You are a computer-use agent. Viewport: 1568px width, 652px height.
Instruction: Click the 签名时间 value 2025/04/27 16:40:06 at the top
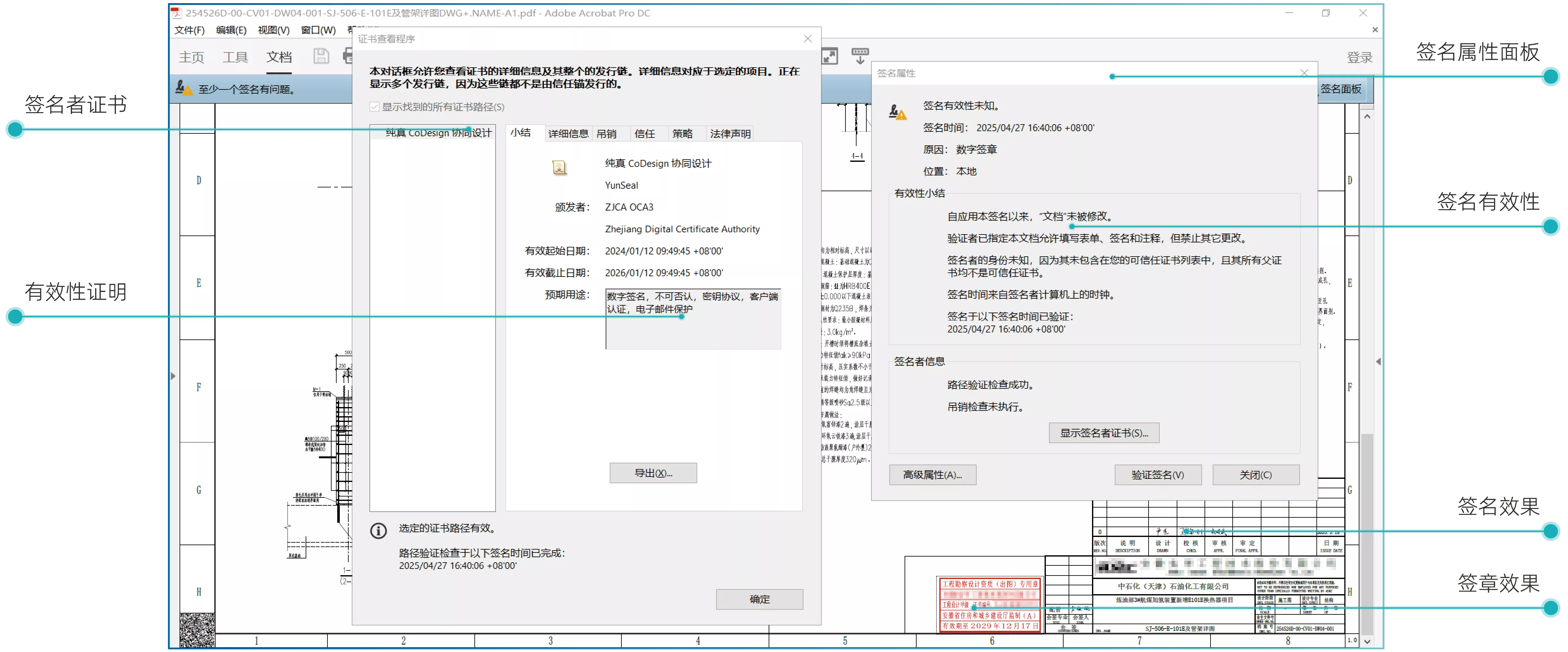(1035, 128)
